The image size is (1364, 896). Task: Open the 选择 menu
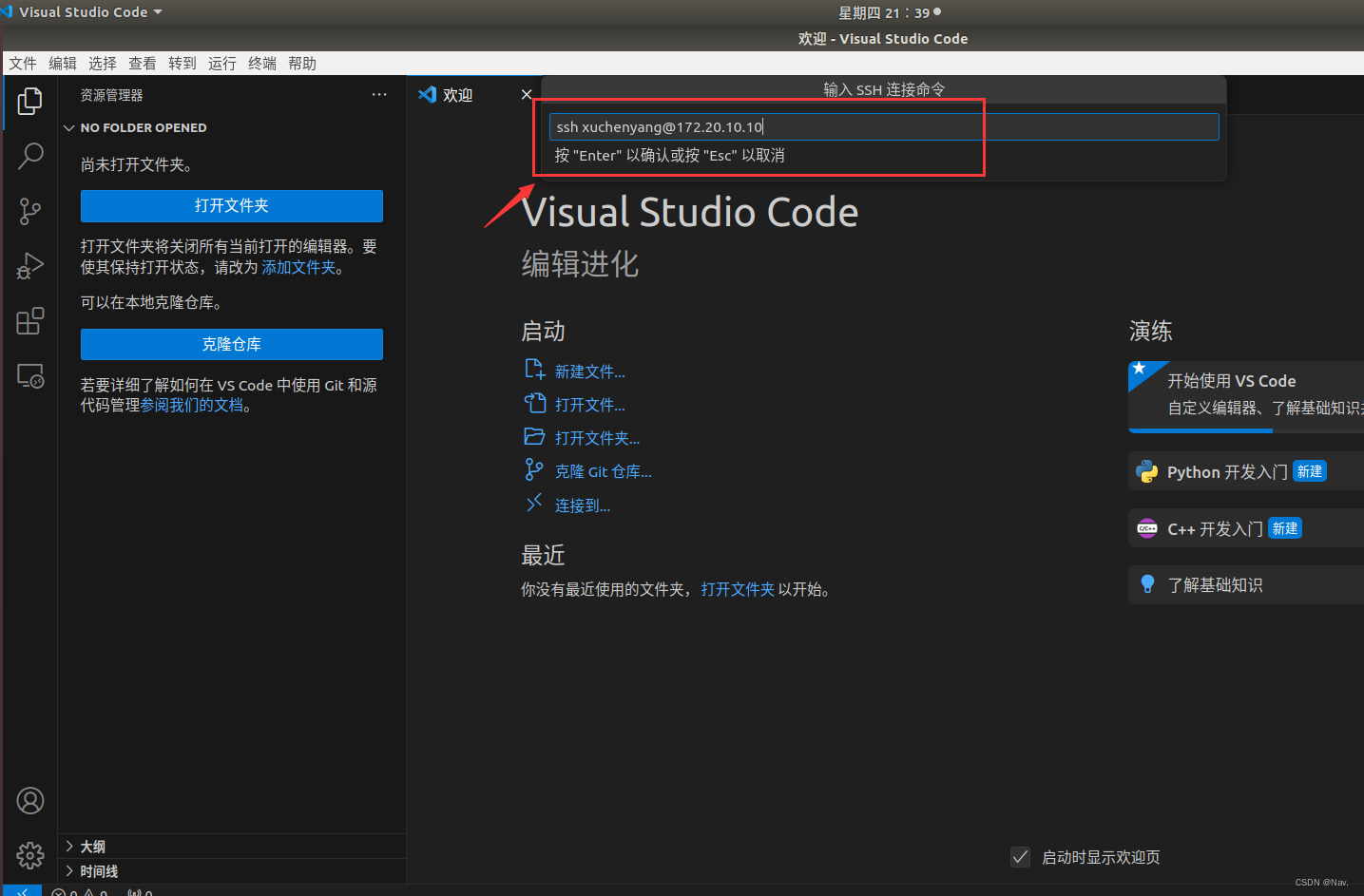coord(103,64)
